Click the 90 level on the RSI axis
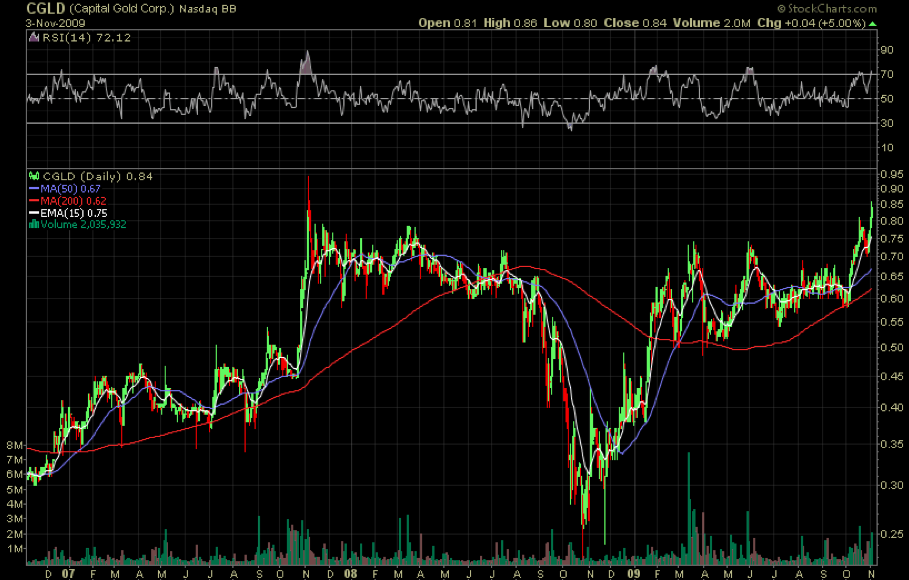This screenshot has height=580, width=909. [887, 50]
